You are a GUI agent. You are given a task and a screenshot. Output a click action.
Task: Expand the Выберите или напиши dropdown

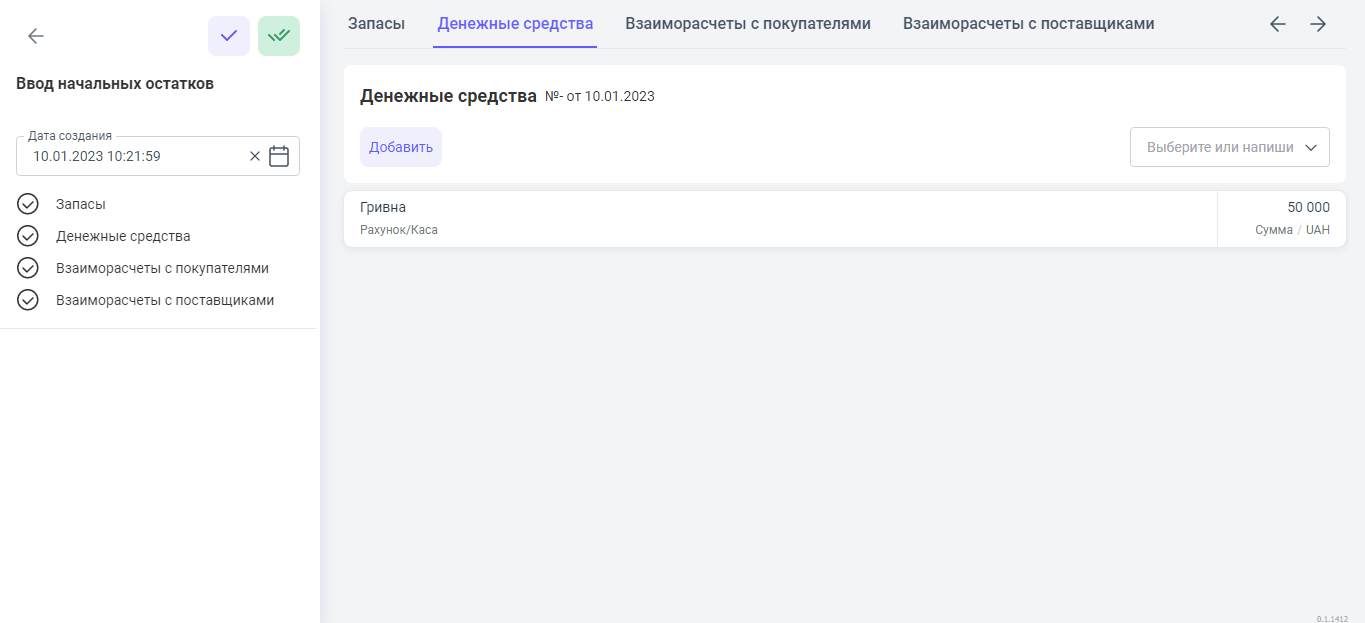1229,147
